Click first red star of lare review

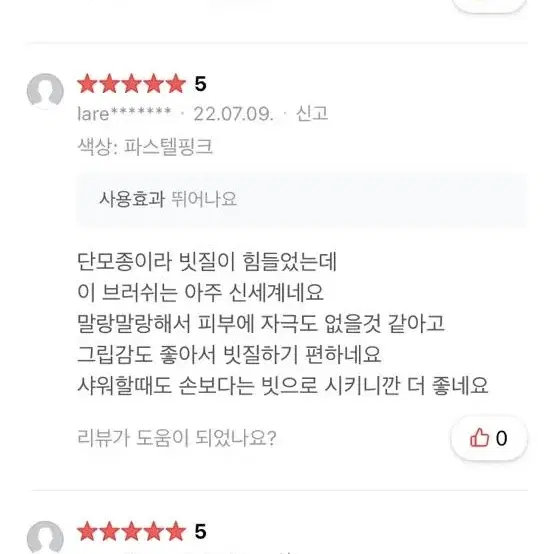tap(88, 84)
